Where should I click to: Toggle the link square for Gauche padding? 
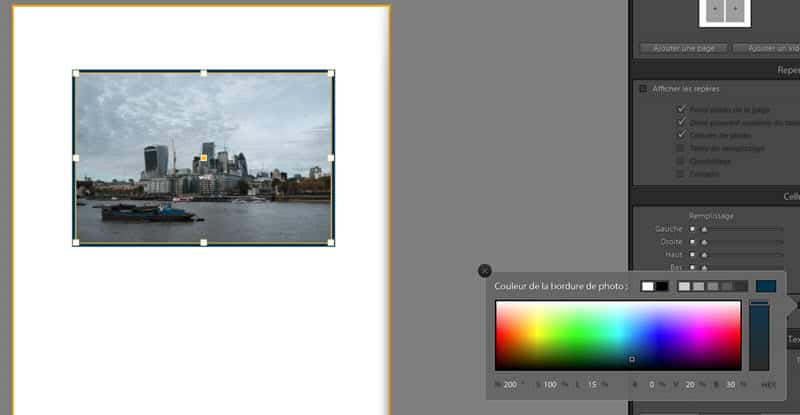pyautogui.click(x=692, y=229)
